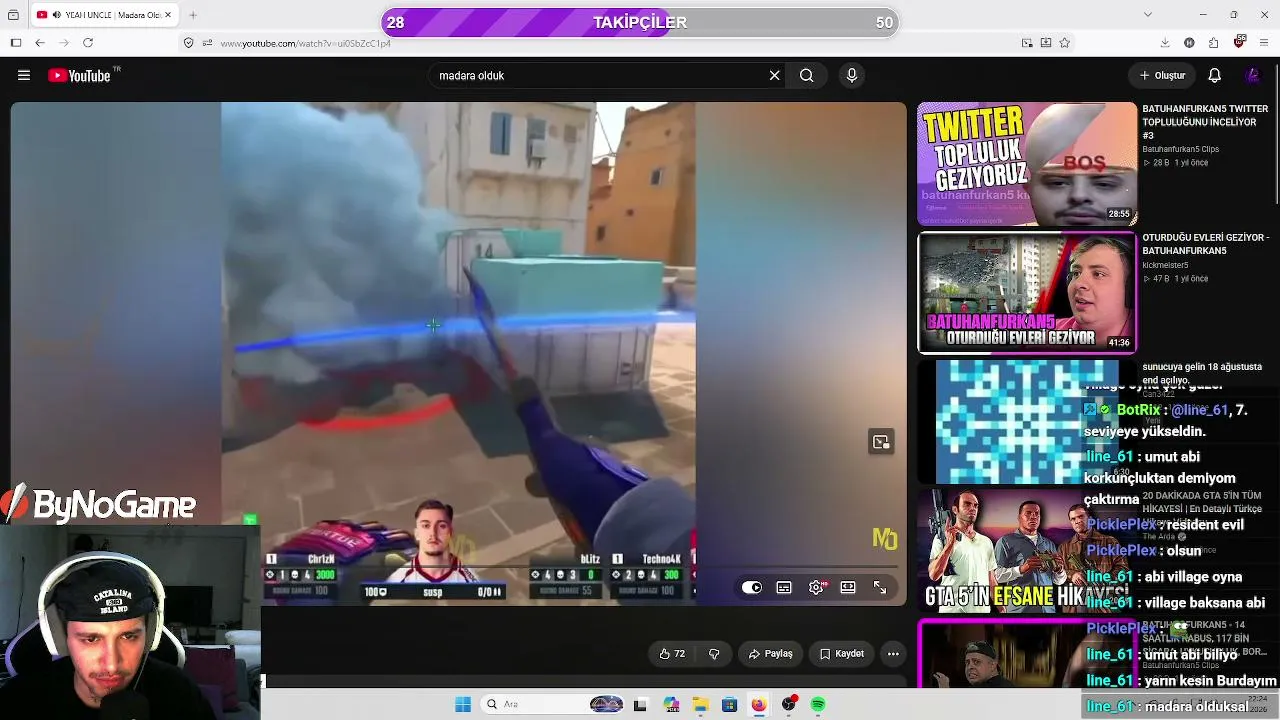Screen dimensions: 1280x720
Task: Clear the search box text with X
Action: [774, 75]
